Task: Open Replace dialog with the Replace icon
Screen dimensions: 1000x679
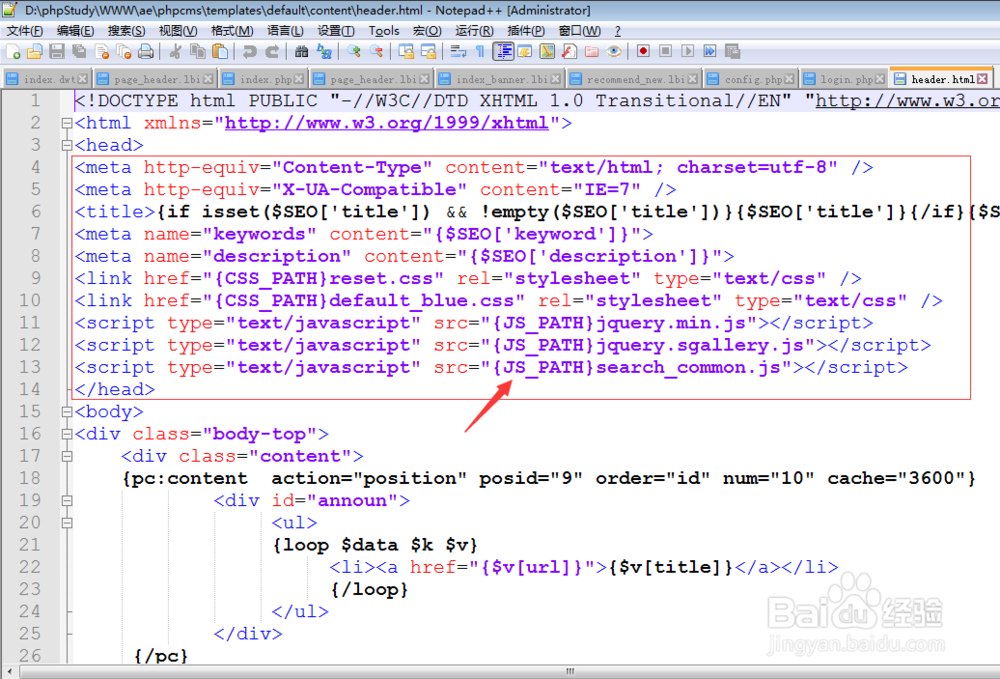Action: pyautogui.click(x=324, y=52)
